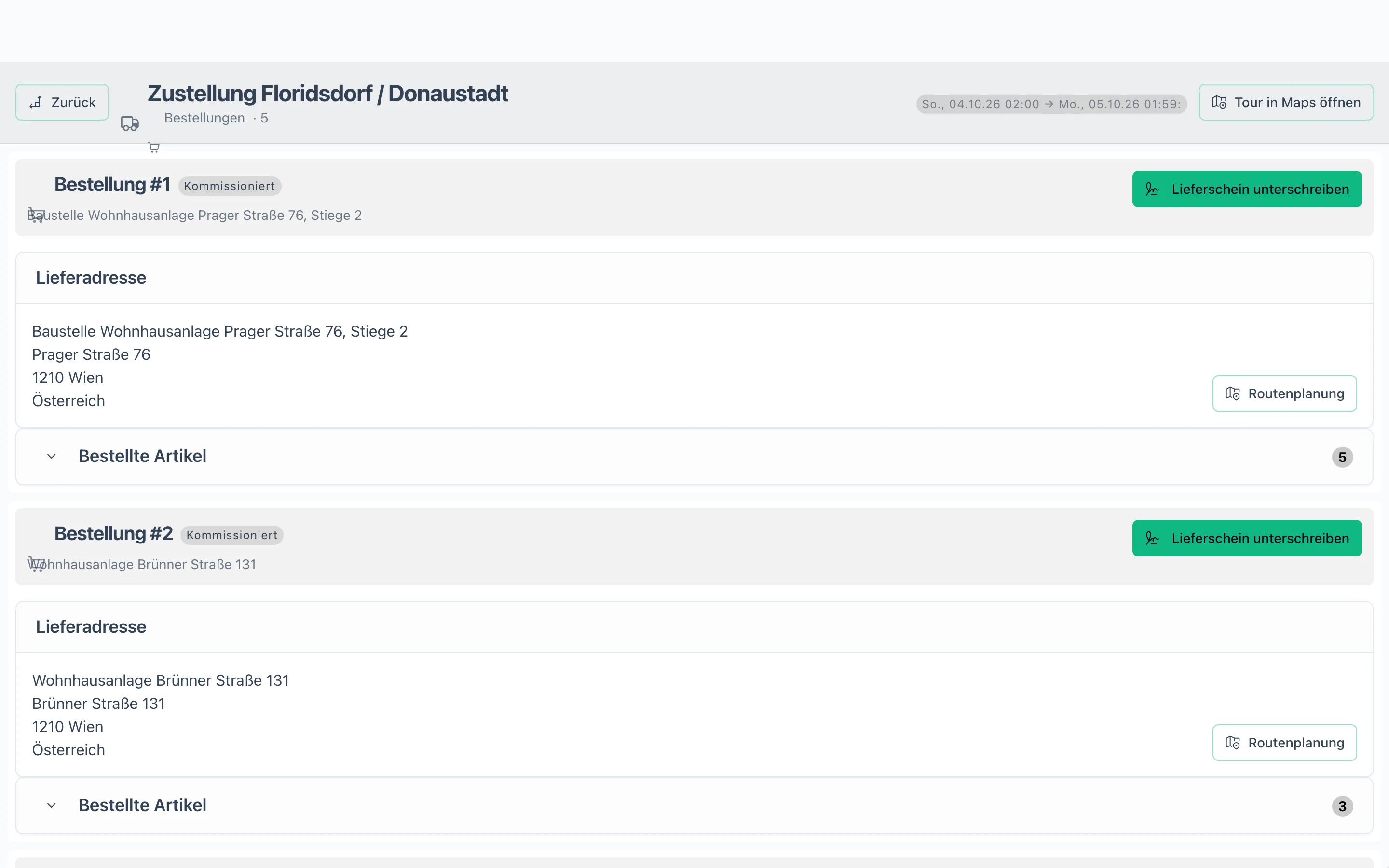Screen dimensions: 1389x868
Task: Click the tour date range badge
Action: coord(1051,104)
